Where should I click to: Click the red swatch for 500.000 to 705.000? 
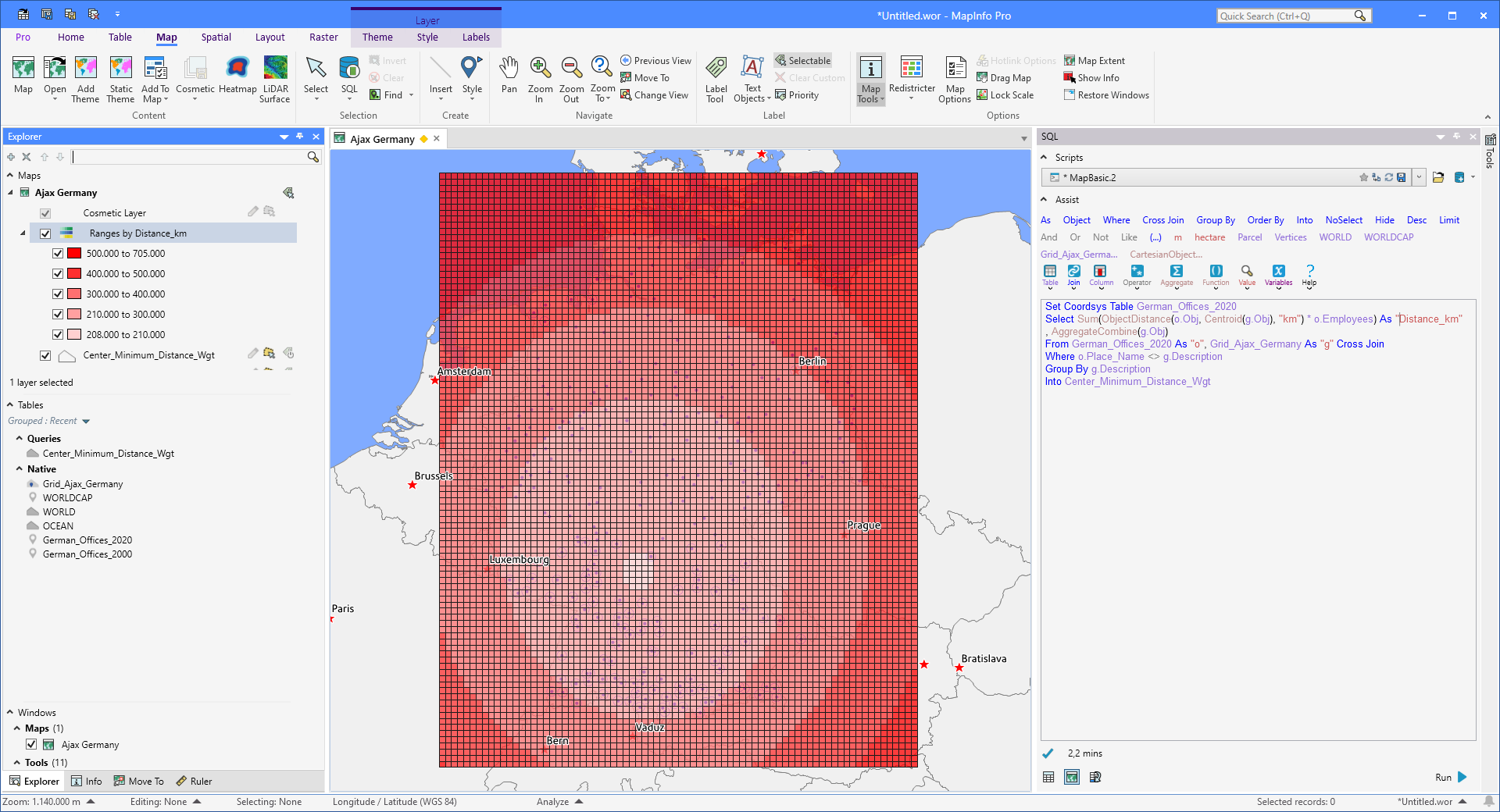(x=73, y=253)
